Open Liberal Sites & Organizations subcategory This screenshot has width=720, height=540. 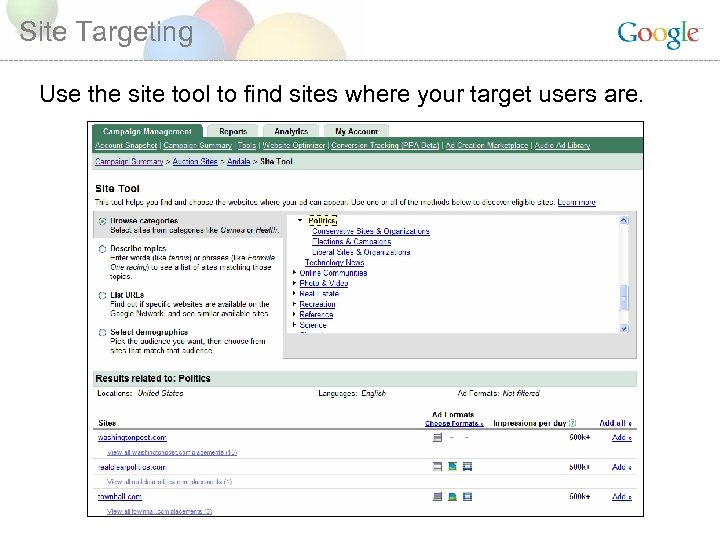tap(361, 252)
